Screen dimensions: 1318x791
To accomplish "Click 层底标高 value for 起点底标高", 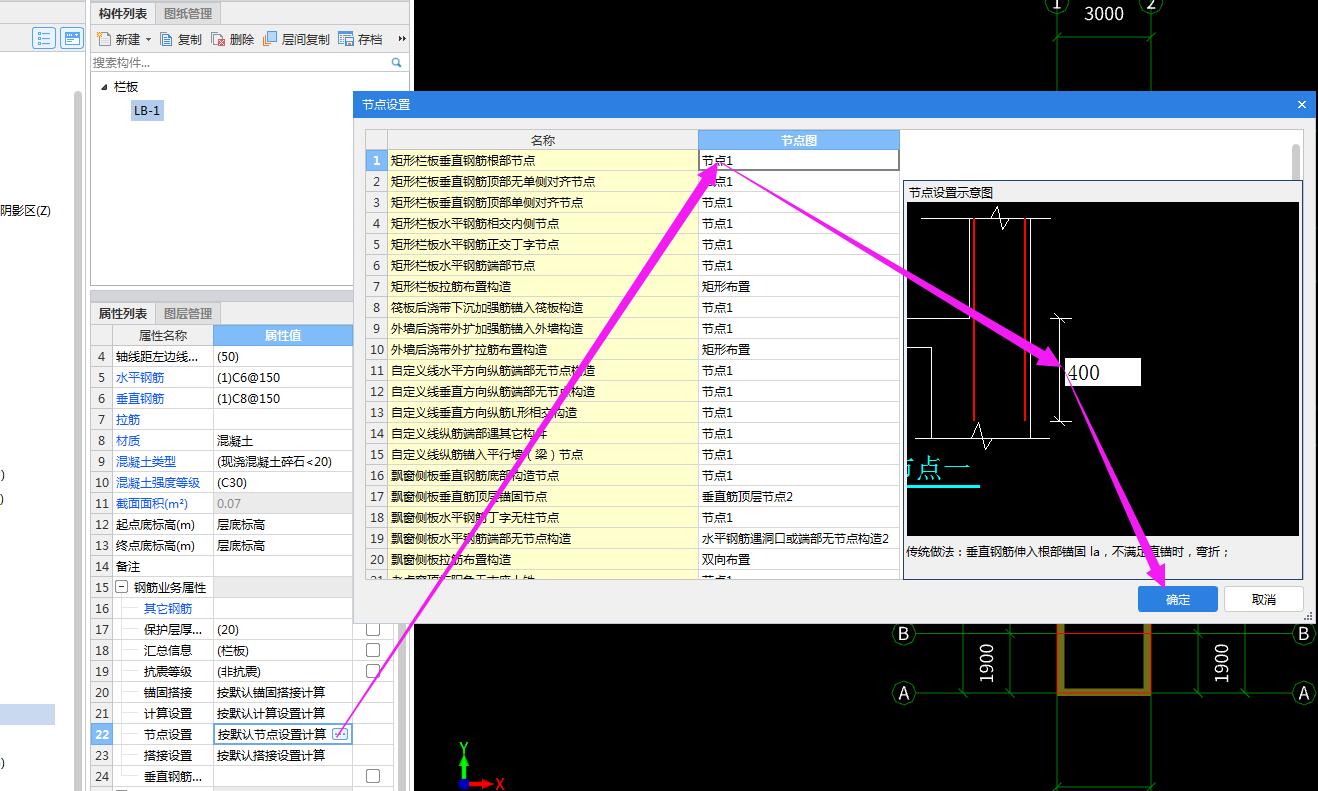I will (283, 525).
